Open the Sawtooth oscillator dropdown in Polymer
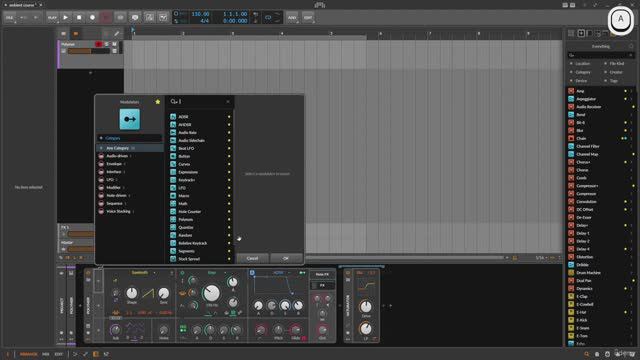This screenshot has width=640, height=360. click(142, 272)
